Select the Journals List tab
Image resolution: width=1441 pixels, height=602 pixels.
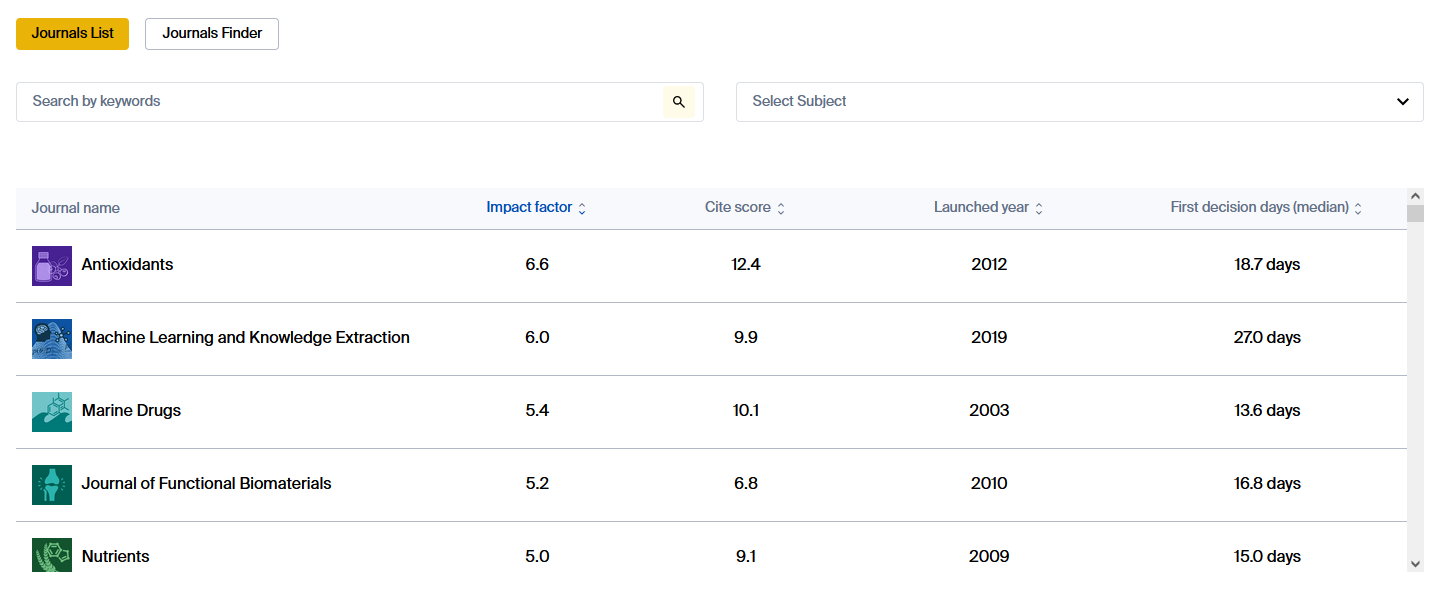tap(72, 34)
